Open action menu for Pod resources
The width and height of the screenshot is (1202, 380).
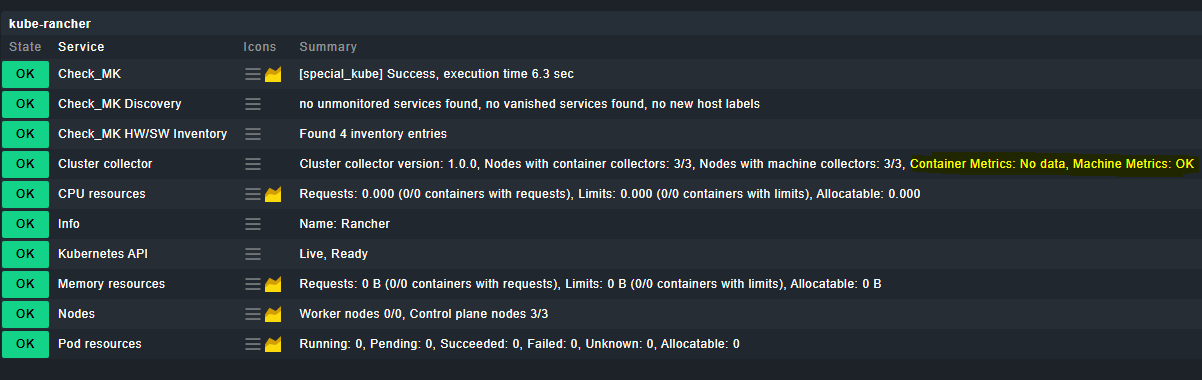[x=253, y=344]
